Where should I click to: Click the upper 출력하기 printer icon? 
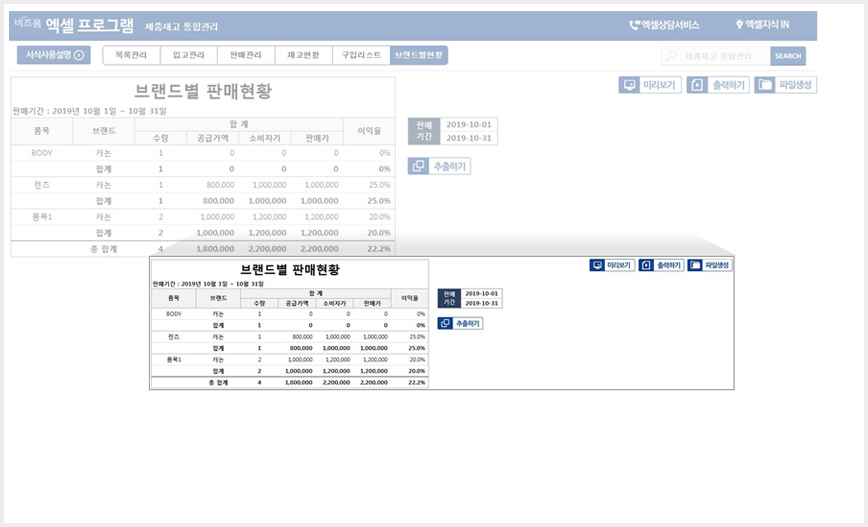698,85
